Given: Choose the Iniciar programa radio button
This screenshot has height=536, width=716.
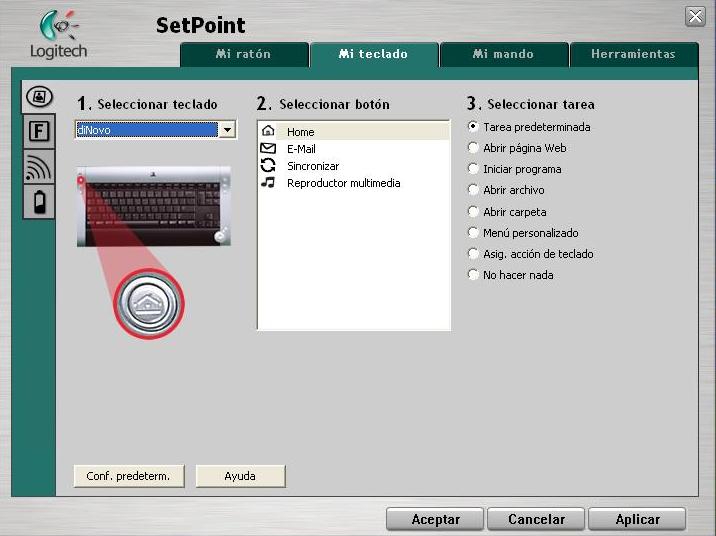Looking at the screenshot, I should 473,169.
